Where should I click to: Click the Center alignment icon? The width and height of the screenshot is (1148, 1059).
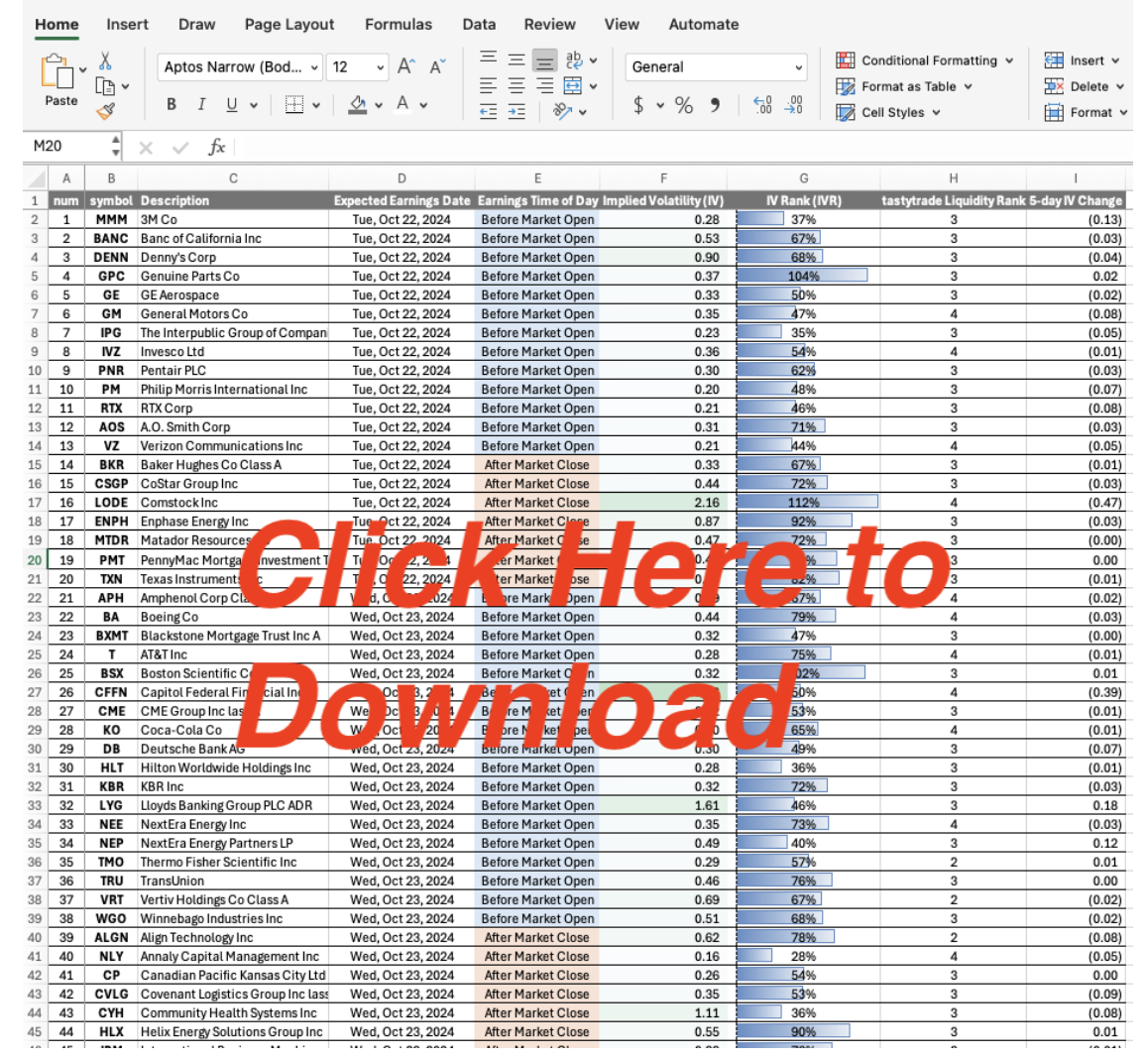[x=517, y=85]
